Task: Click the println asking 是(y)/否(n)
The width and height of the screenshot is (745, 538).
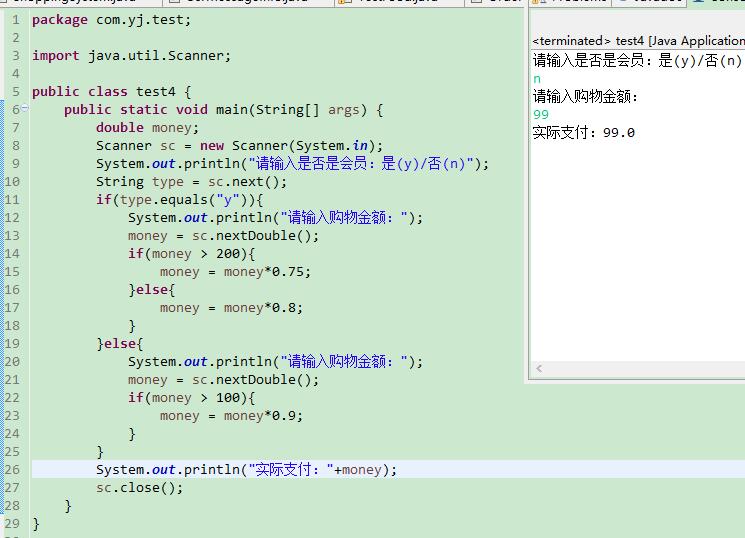Action: (292, 163)
